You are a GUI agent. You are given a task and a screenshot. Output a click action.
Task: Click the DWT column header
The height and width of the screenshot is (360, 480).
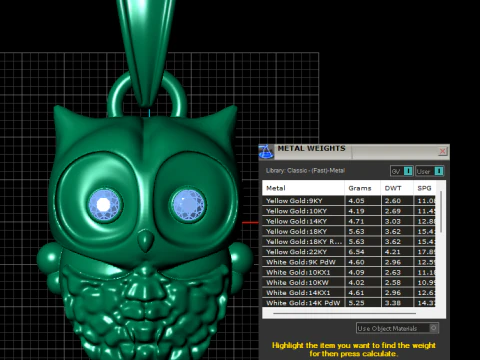tap(397, 188)
